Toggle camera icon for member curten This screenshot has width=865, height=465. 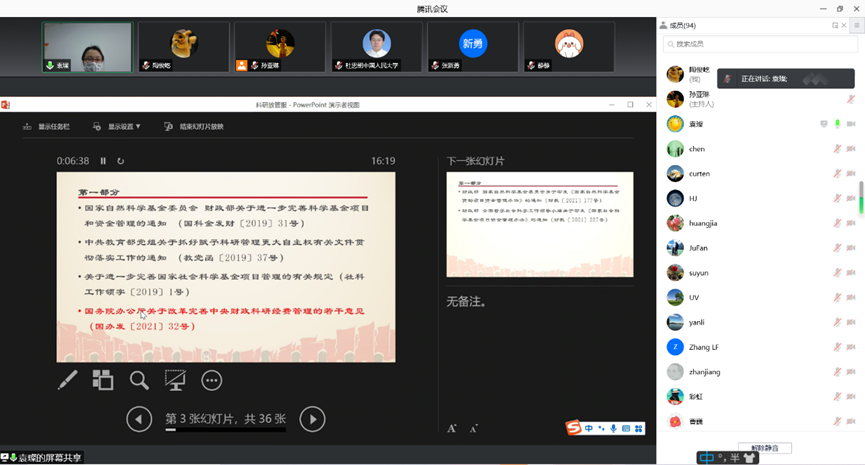click(x=851, y=174)
